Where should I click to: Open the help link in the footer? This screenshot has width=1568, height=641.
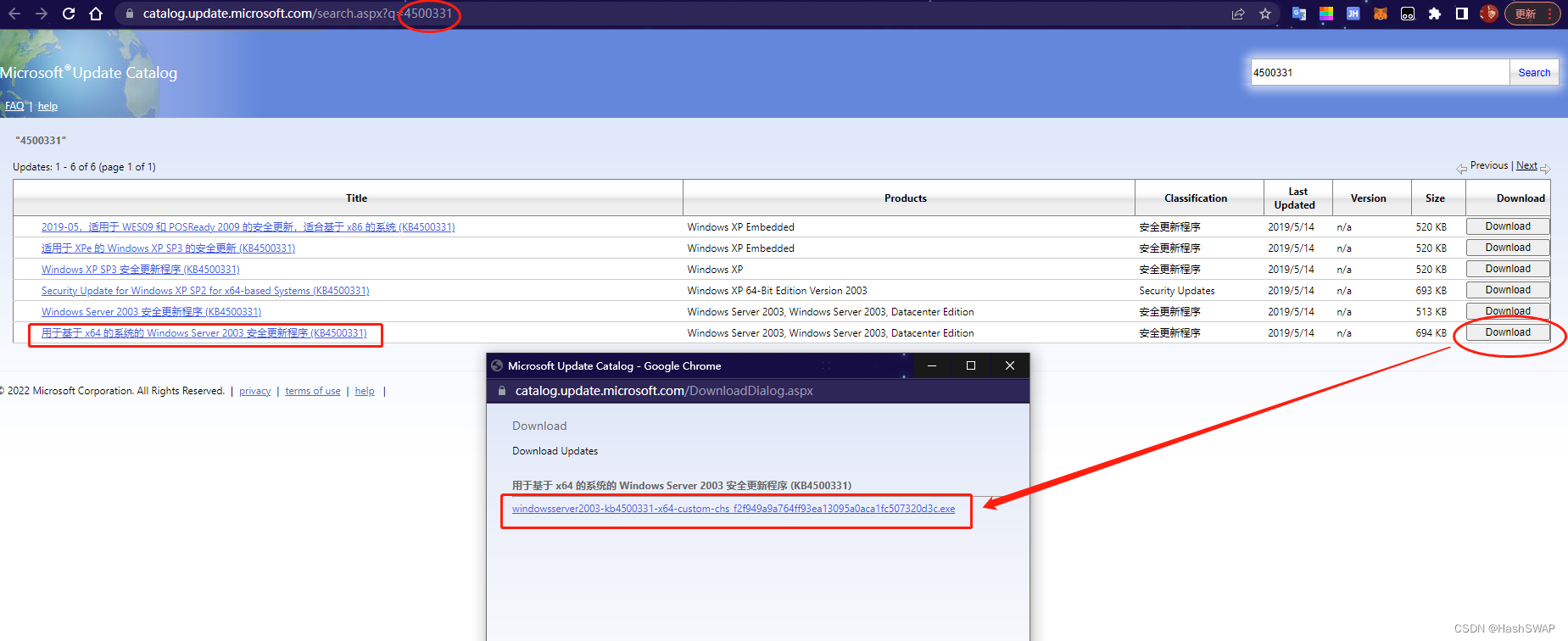[365, 391]
